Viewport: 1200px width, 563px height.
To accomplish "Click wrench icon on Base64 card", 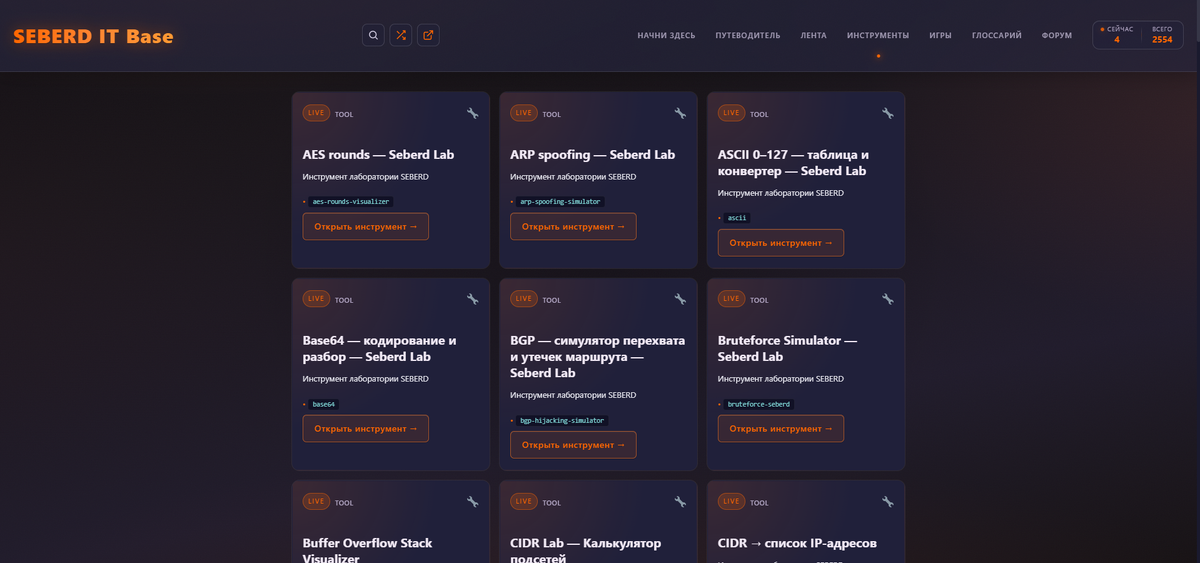I will coord(472,299).
